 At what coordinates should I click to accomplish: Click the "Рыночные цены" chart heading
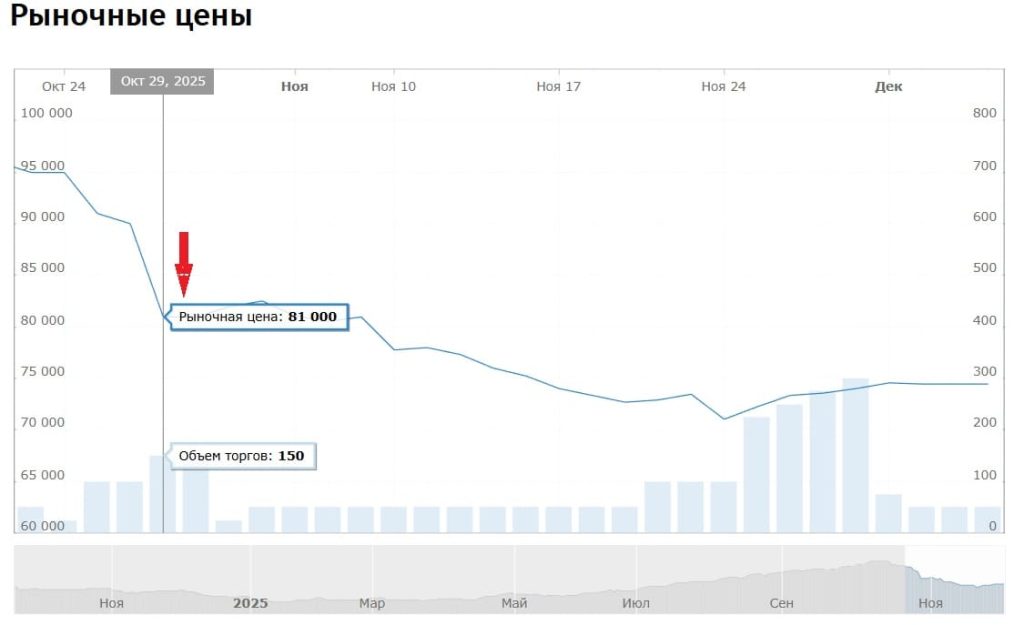tap(131, 17)
